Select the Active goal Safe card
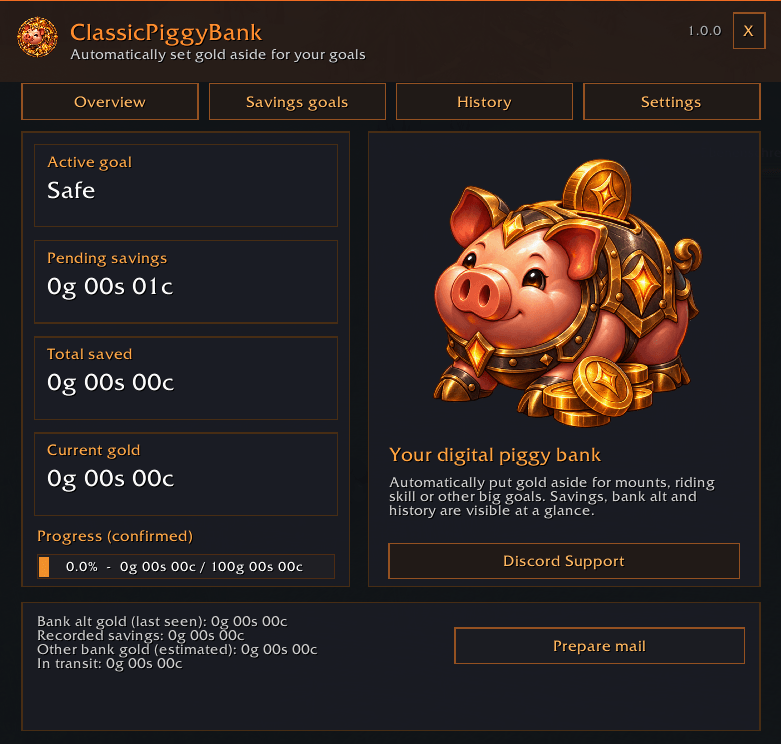The height and width of the screenshot is (744, 781). pos(186,185)
